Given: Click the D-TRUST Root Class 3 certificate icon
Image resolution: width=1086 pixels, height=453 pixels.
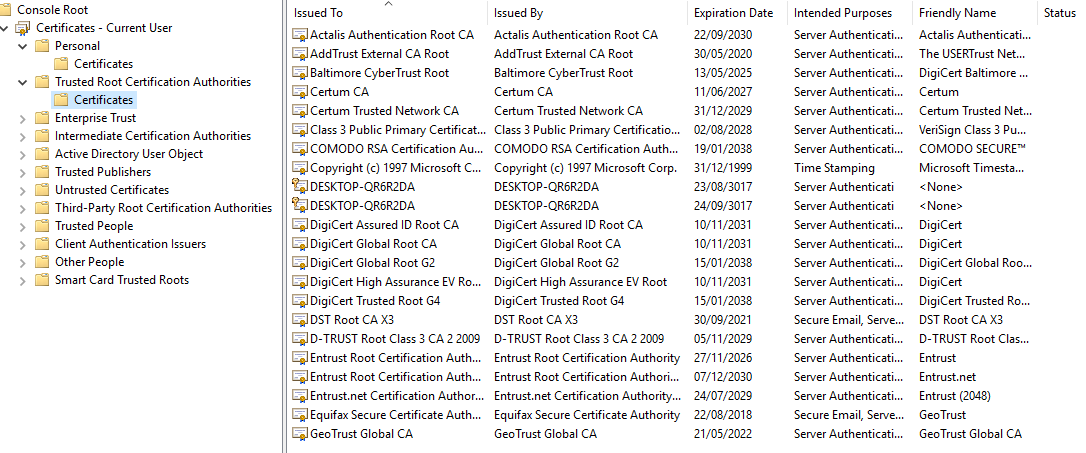Looking at the screenshot, I should [x=300, y=339].
